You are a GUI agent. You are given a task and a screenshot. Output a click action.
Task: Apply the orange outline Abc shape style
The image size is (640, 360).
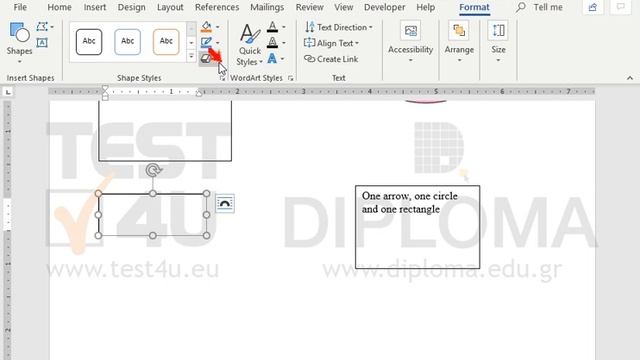click(166, 41)
